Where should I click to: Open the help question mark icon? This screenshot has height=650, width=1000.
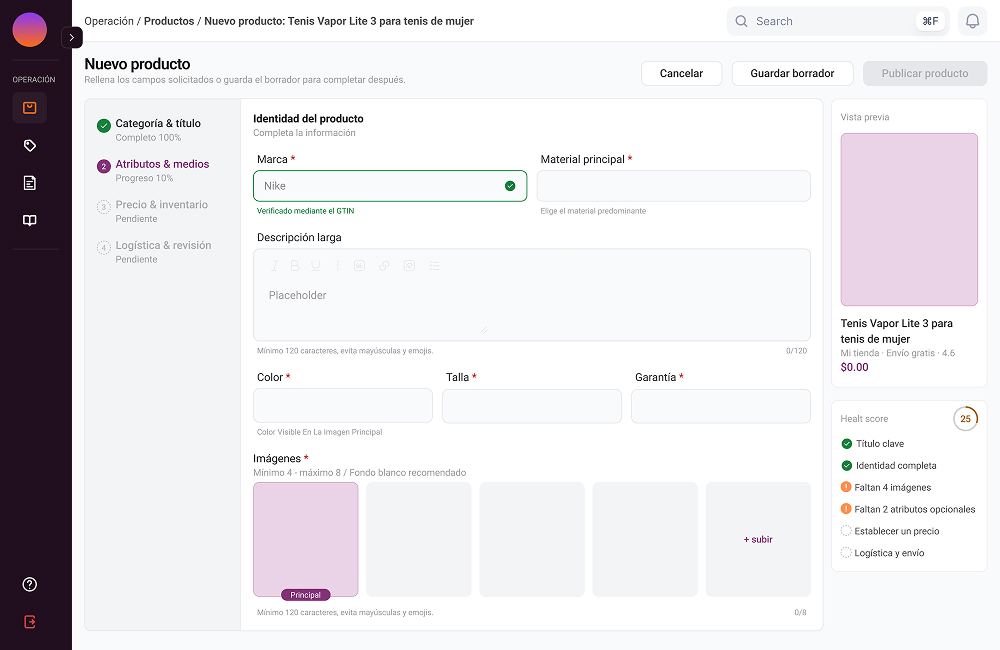[x=29, y=584]
